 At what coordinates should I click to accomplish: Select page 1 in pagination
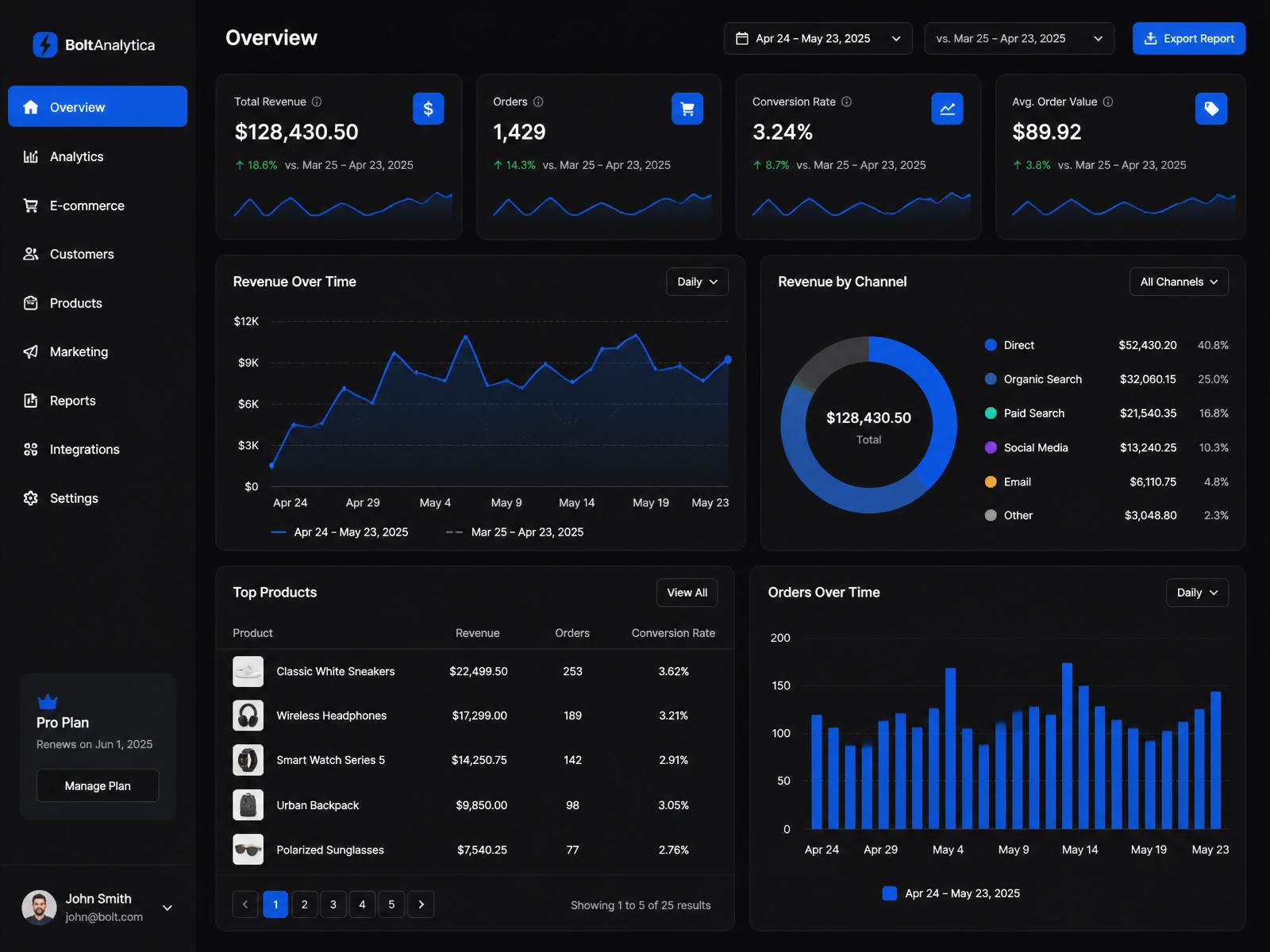point(275,904)
